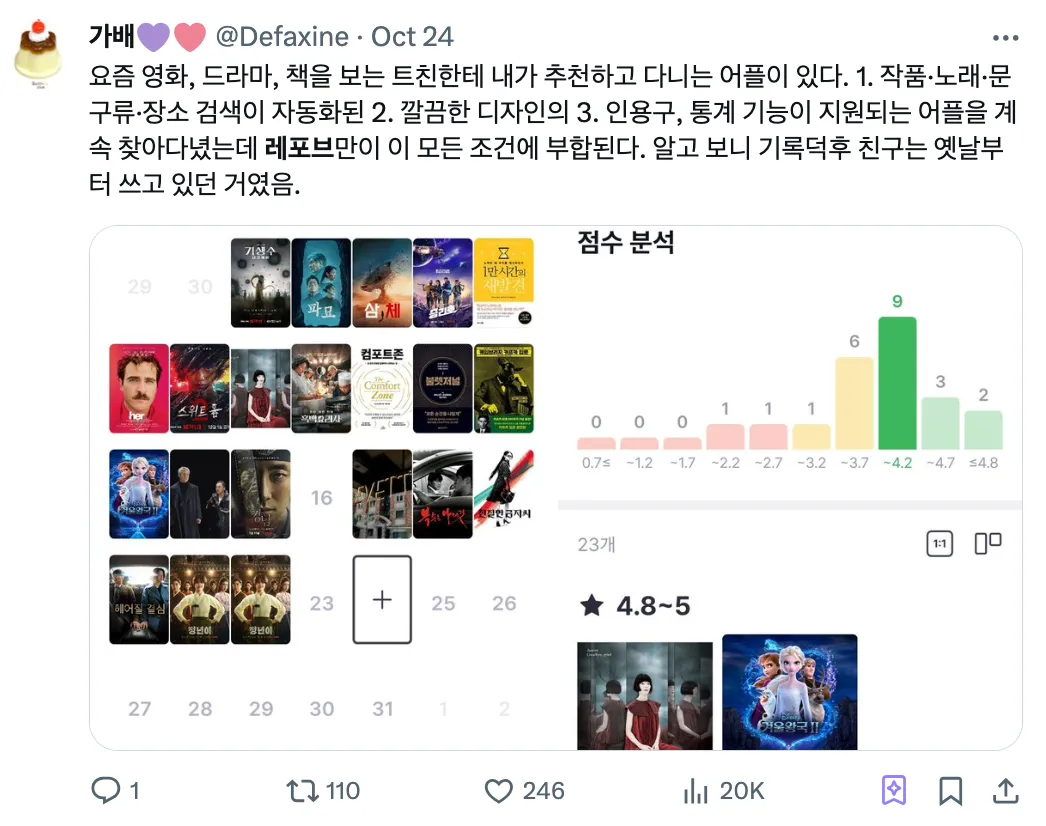The height and width of the screenshot is (826, 1046).
Task: Toggle the split grid layout icon
Action: (x=988, y=543)
